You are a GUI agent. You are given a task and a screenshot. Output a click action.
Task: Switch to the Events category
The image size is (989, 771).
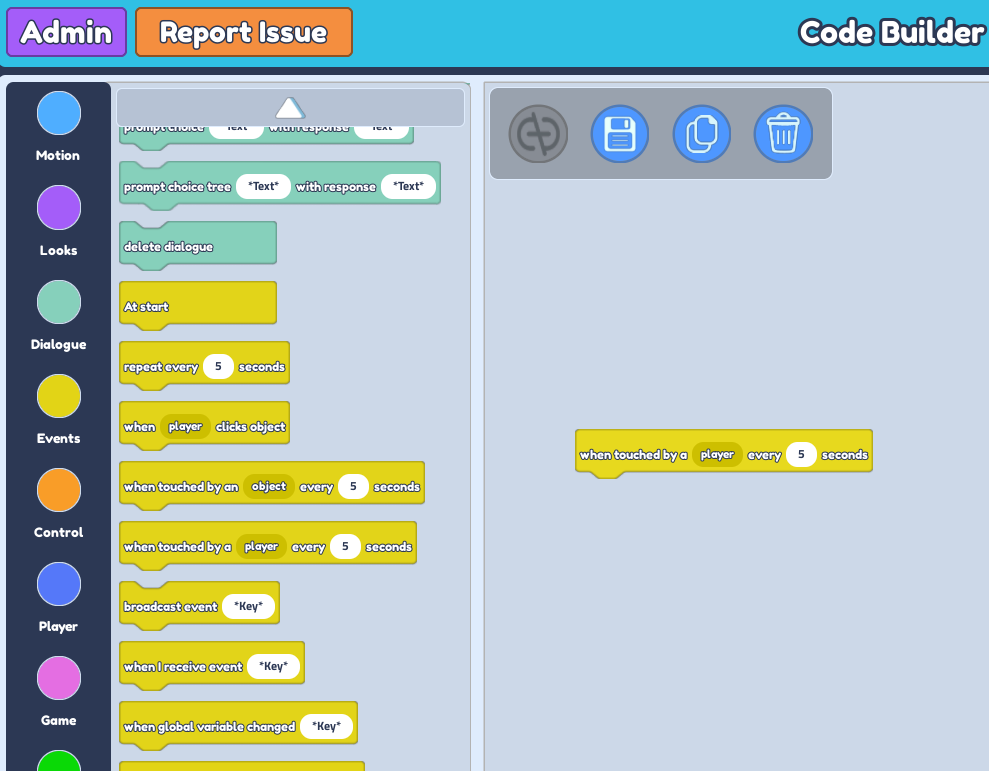[59, 396]
